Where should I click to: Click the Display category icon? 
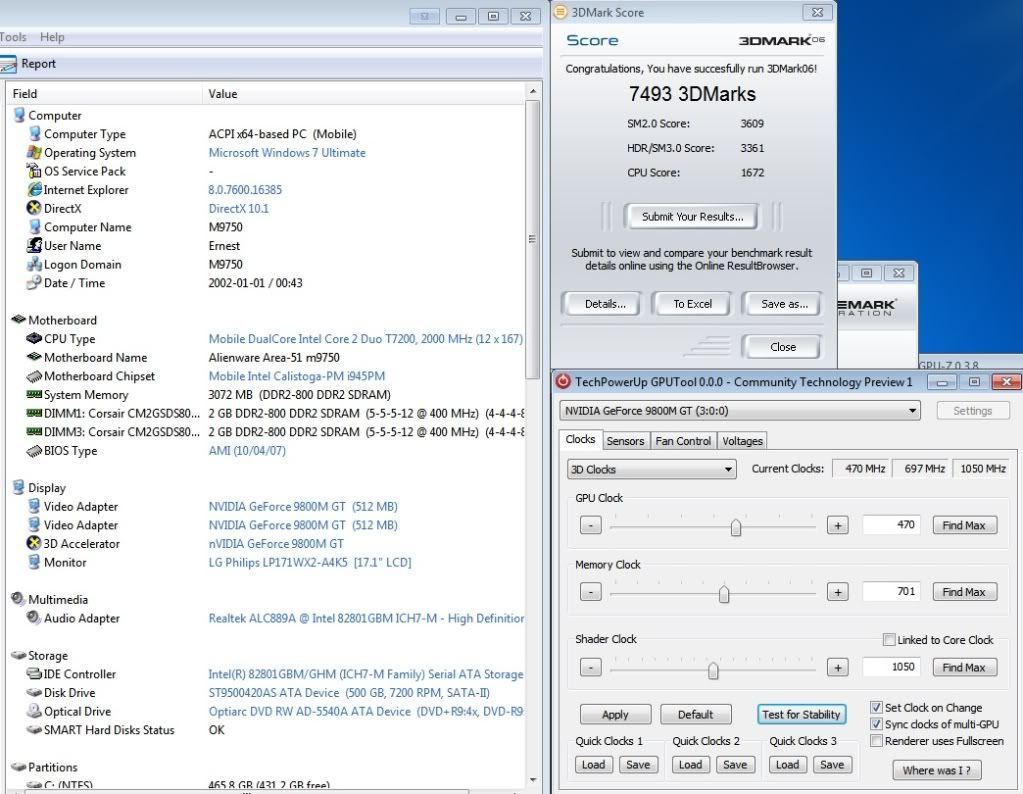pos(19,487)
